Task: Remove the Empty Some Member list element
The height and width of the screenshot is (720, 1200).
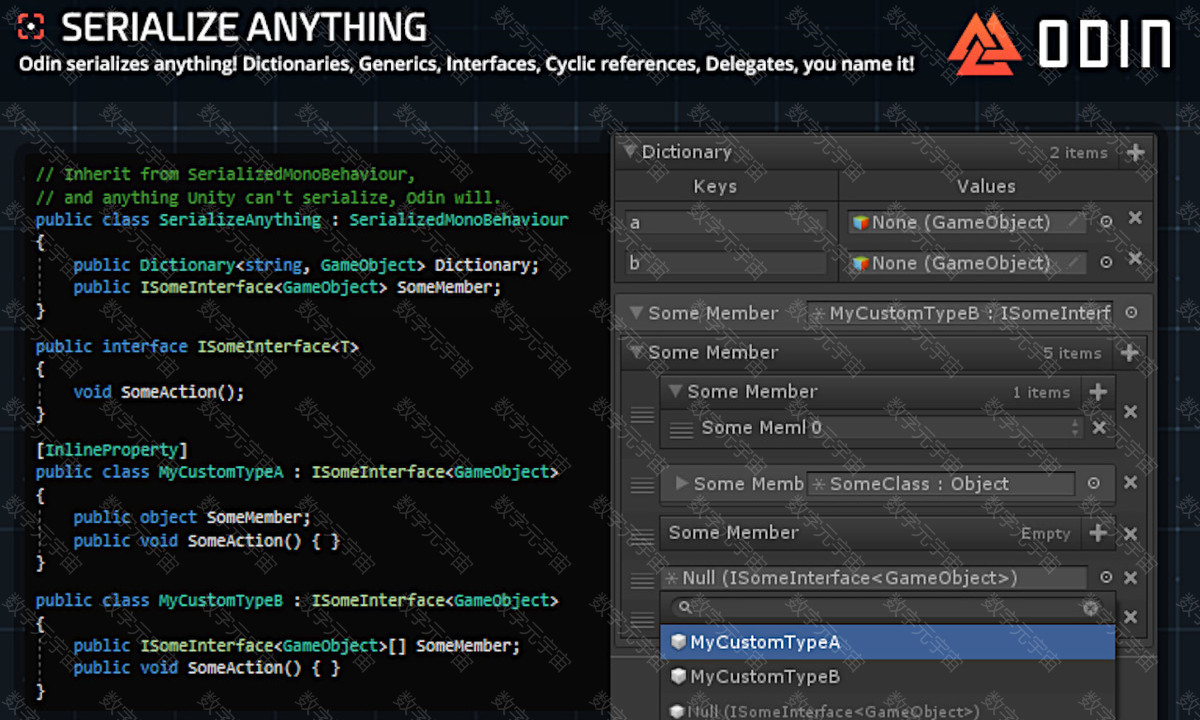Action: [1130, 534]
